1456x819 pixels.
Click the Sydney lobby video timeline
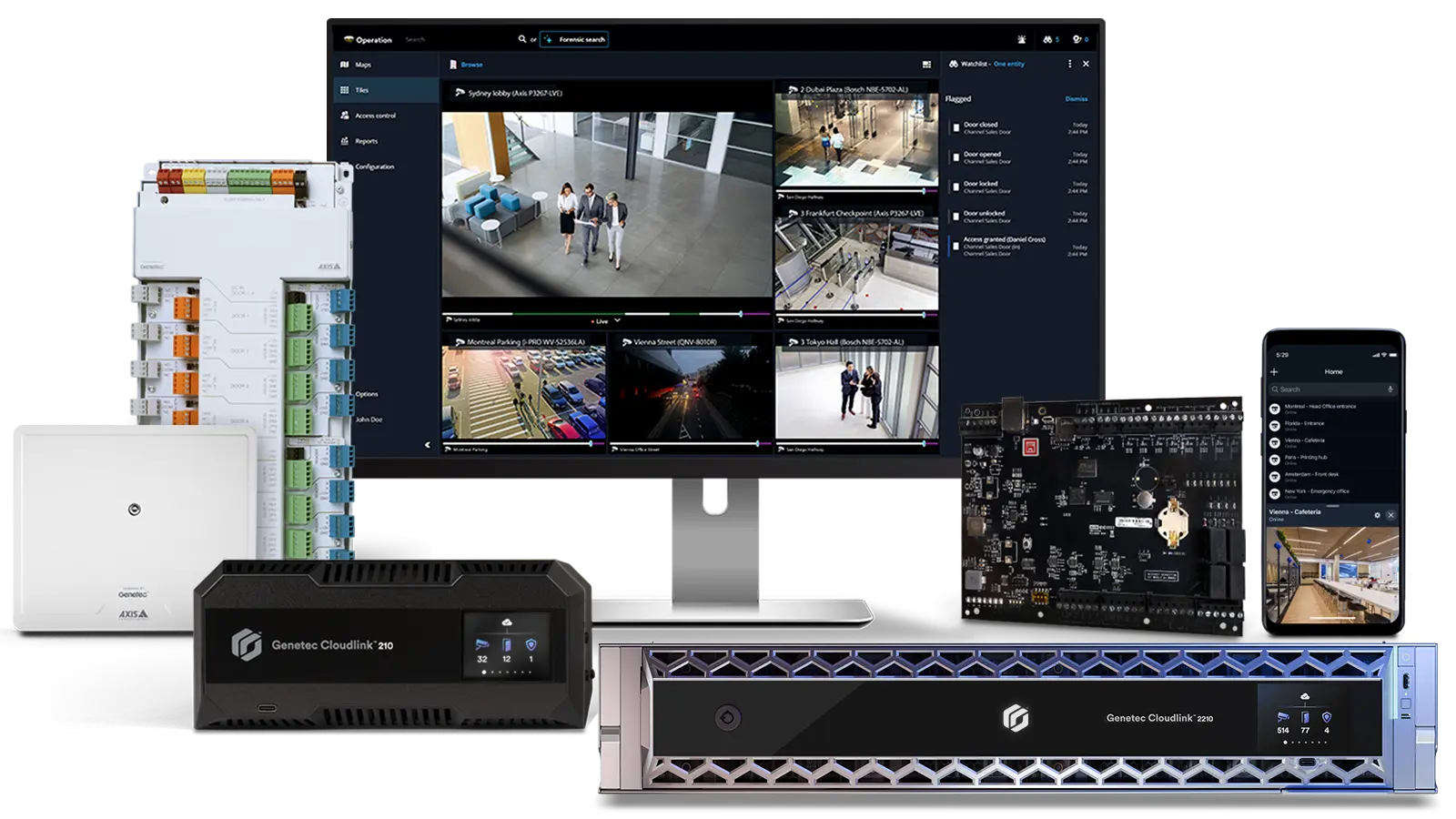pos(606,313)
